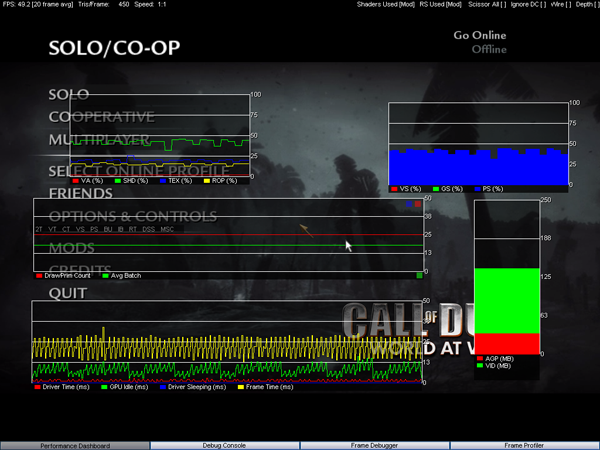
Task: Switch to the Frame Profiler tab
Action: tap(524, 446)
